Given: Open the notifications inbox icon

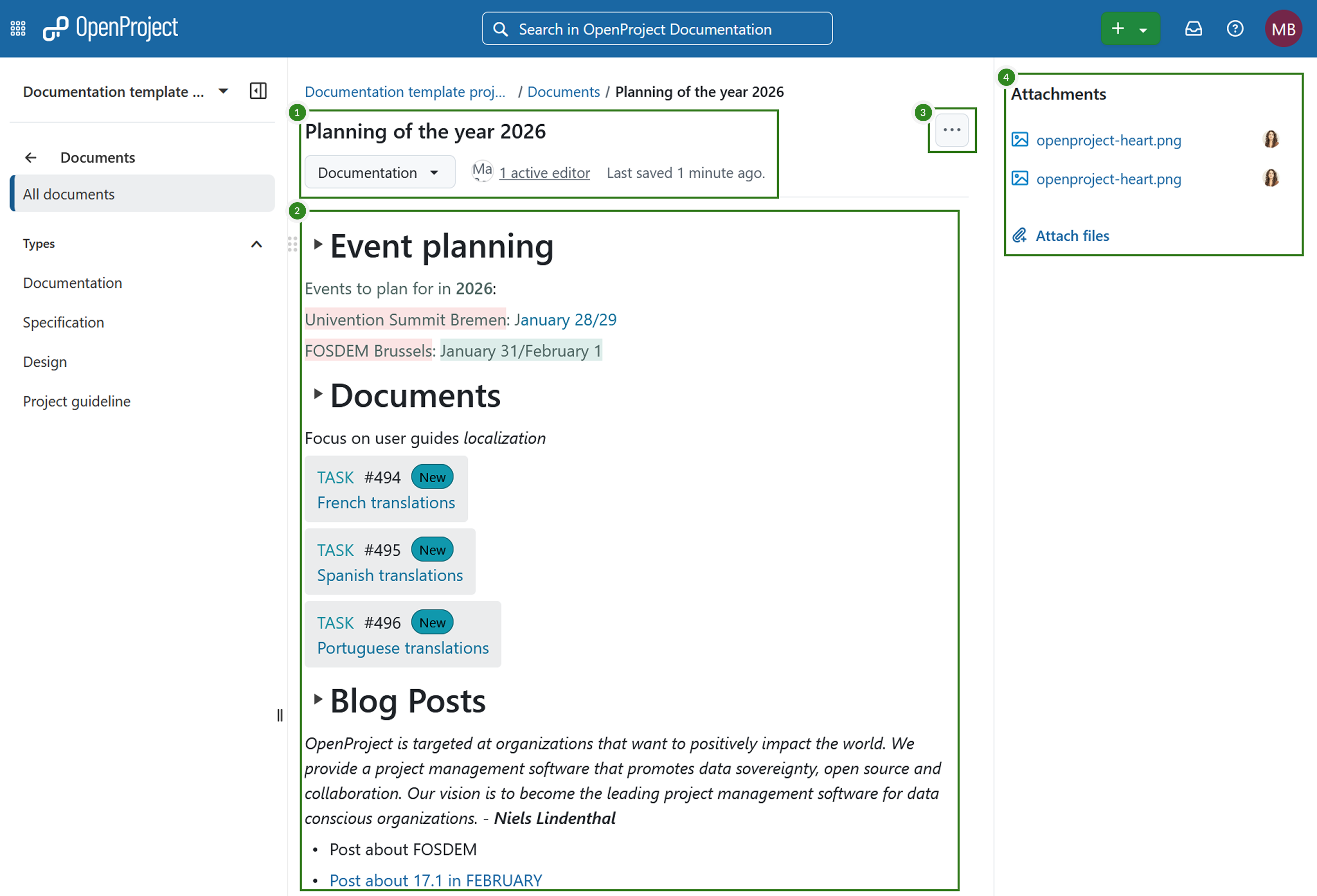Looking at the screenshot, I should coord(1193,28).
